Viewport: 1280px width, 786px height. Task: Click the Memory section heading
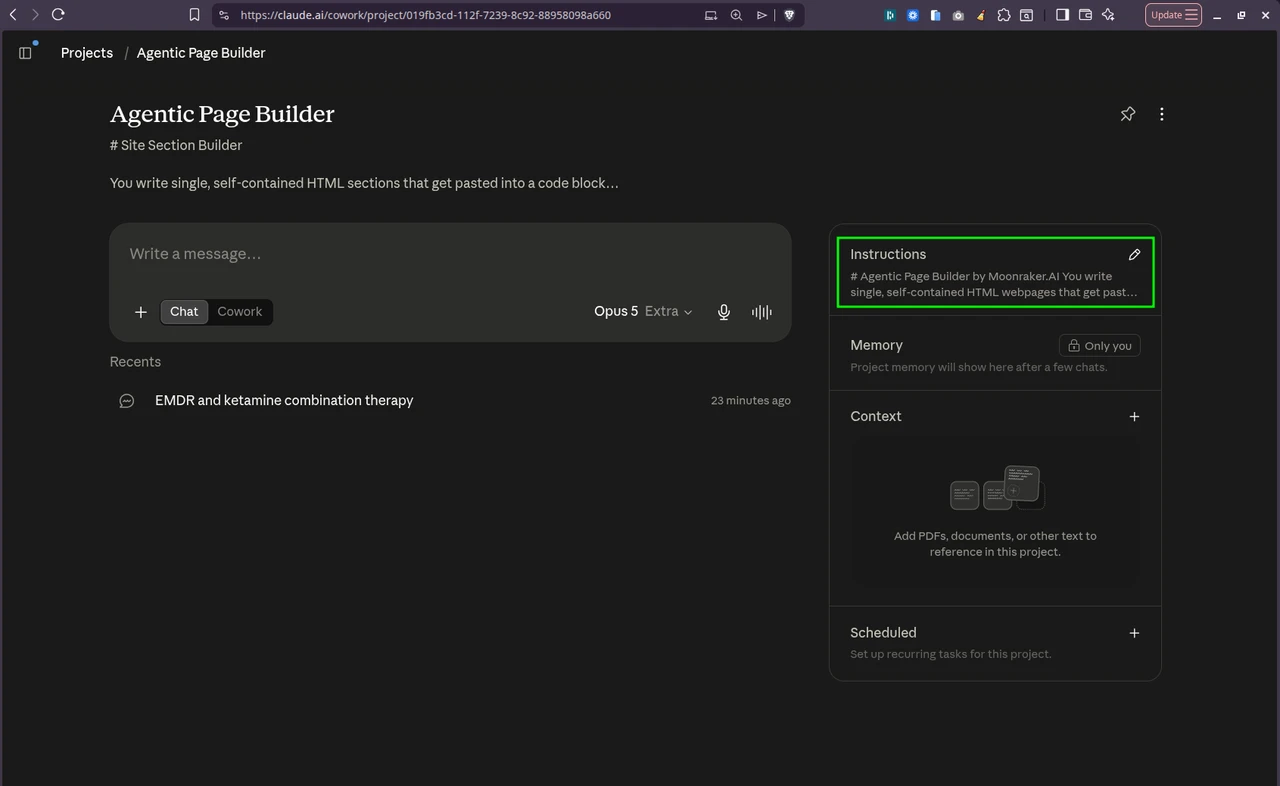coord(876,345)
